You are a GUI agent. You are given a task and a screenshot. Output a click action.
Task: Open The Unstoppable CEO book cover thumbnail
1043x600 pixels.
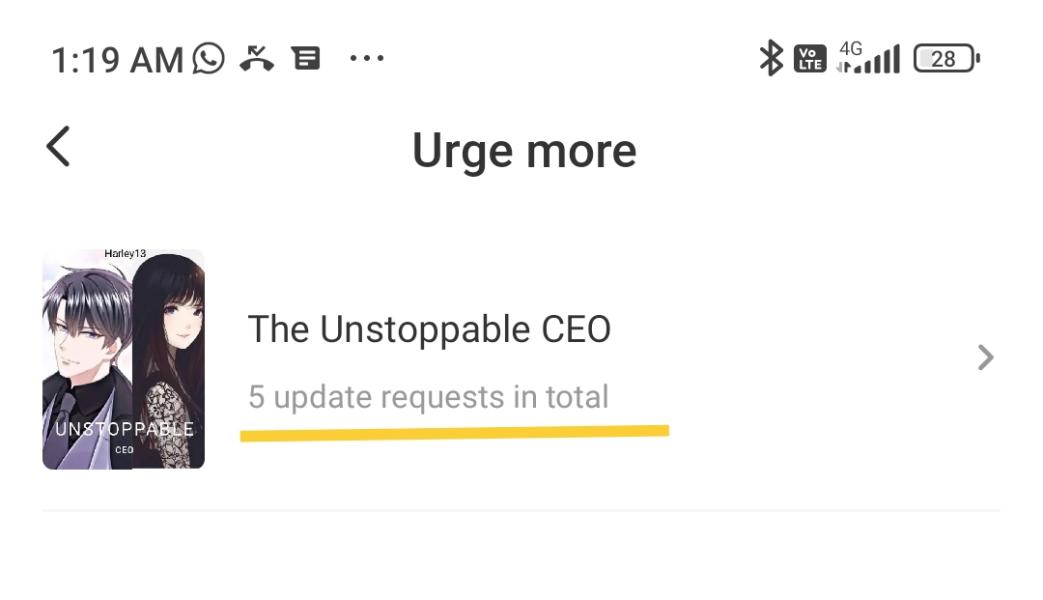pyautogui.click(x=124, y=359)
